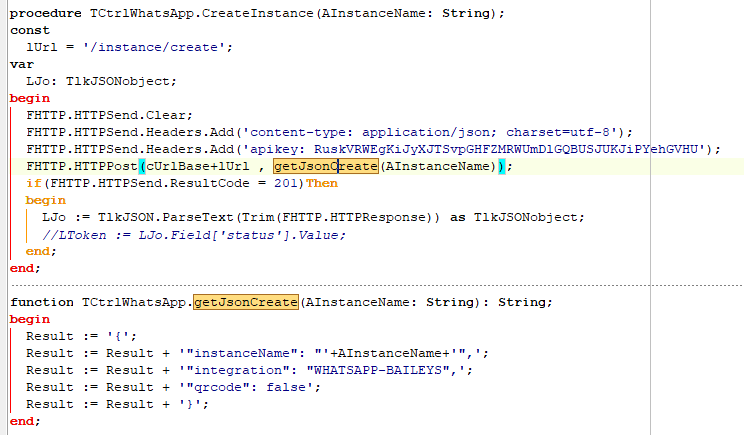Screen dimensions: 744x435
Task: Click the commented LToken line
Action: tap(194, 235)
